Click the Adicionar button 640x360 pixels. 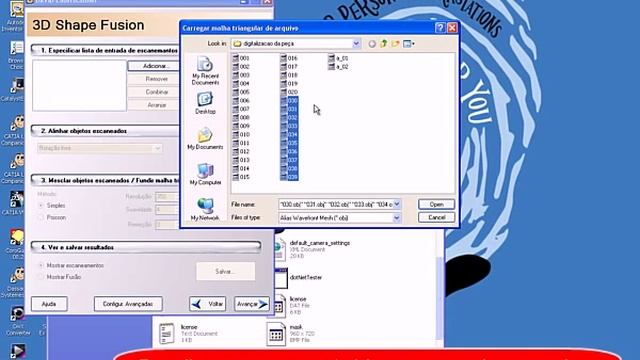click(154, 66)
